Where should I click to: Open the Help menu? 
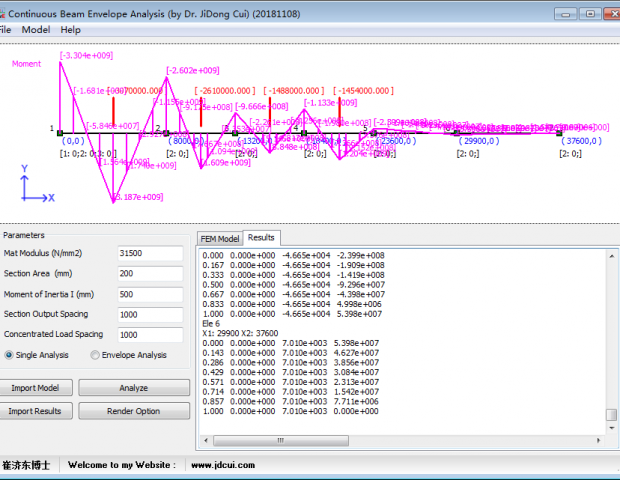pyautogui.click(x=71, y=30)
